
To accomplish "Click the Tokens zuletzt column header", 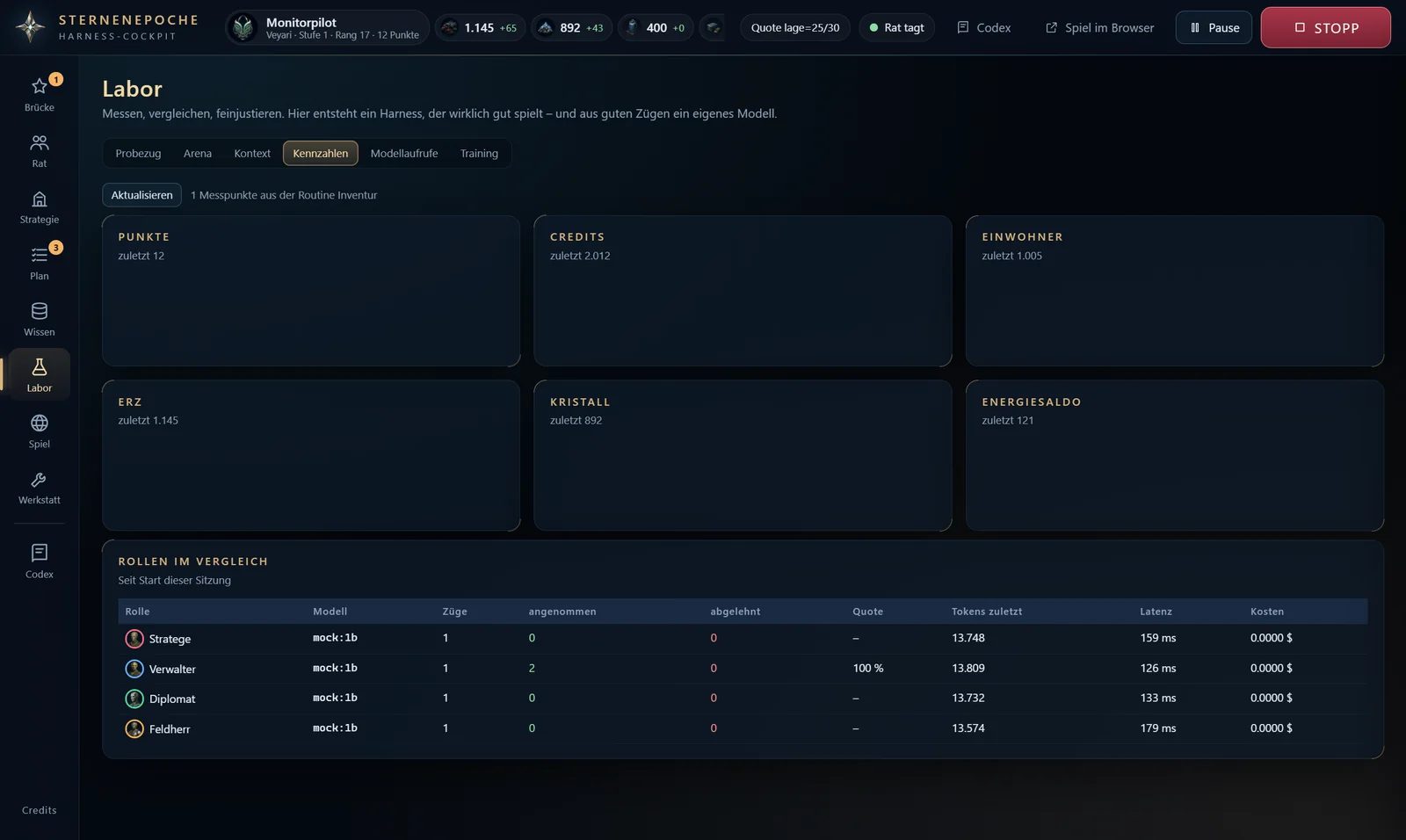I will (x=987, y=612).
